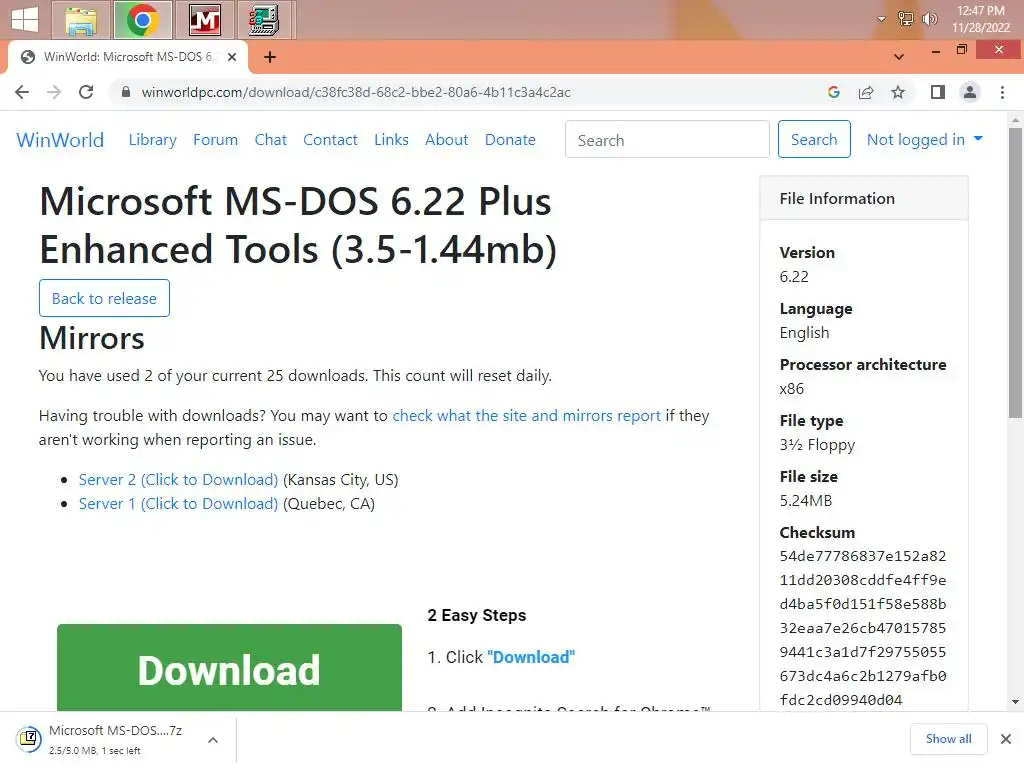Click the site Search text field
Screen dimensions: 1024x768
667,139
